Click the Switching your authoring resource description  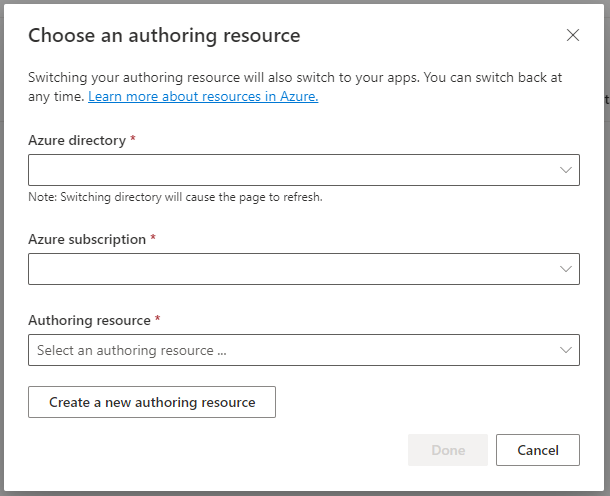pyautogui.click(x=295, y=86)
